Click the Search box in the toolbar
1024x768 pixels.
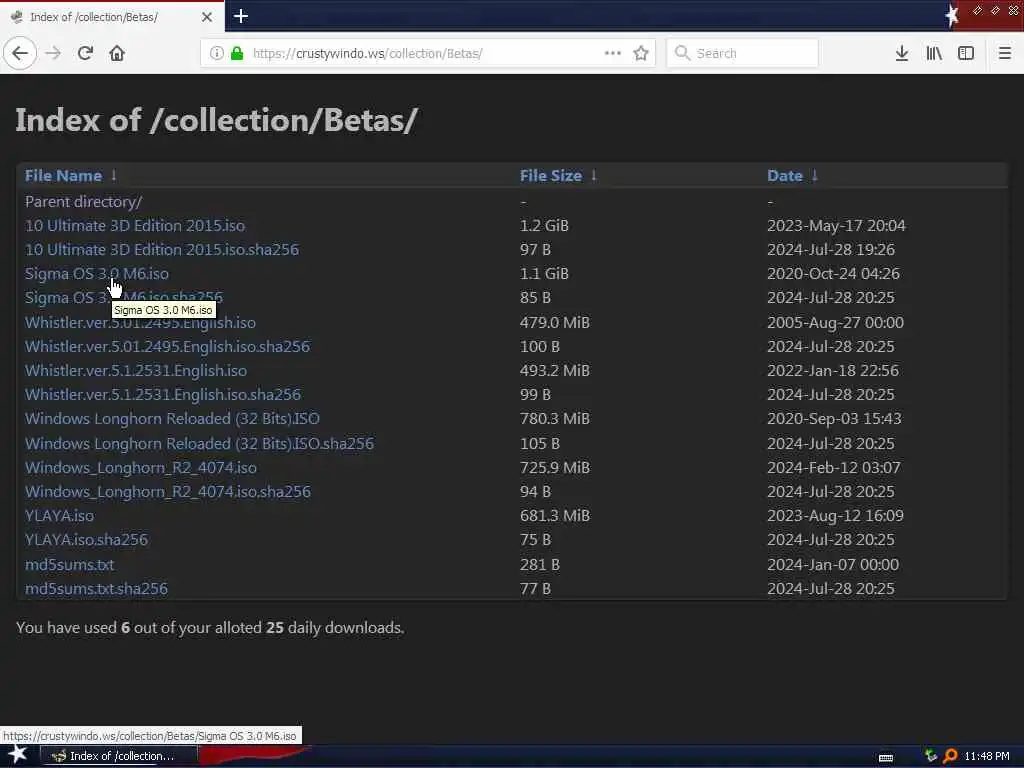pyautogui.click(x=743, y=53)
